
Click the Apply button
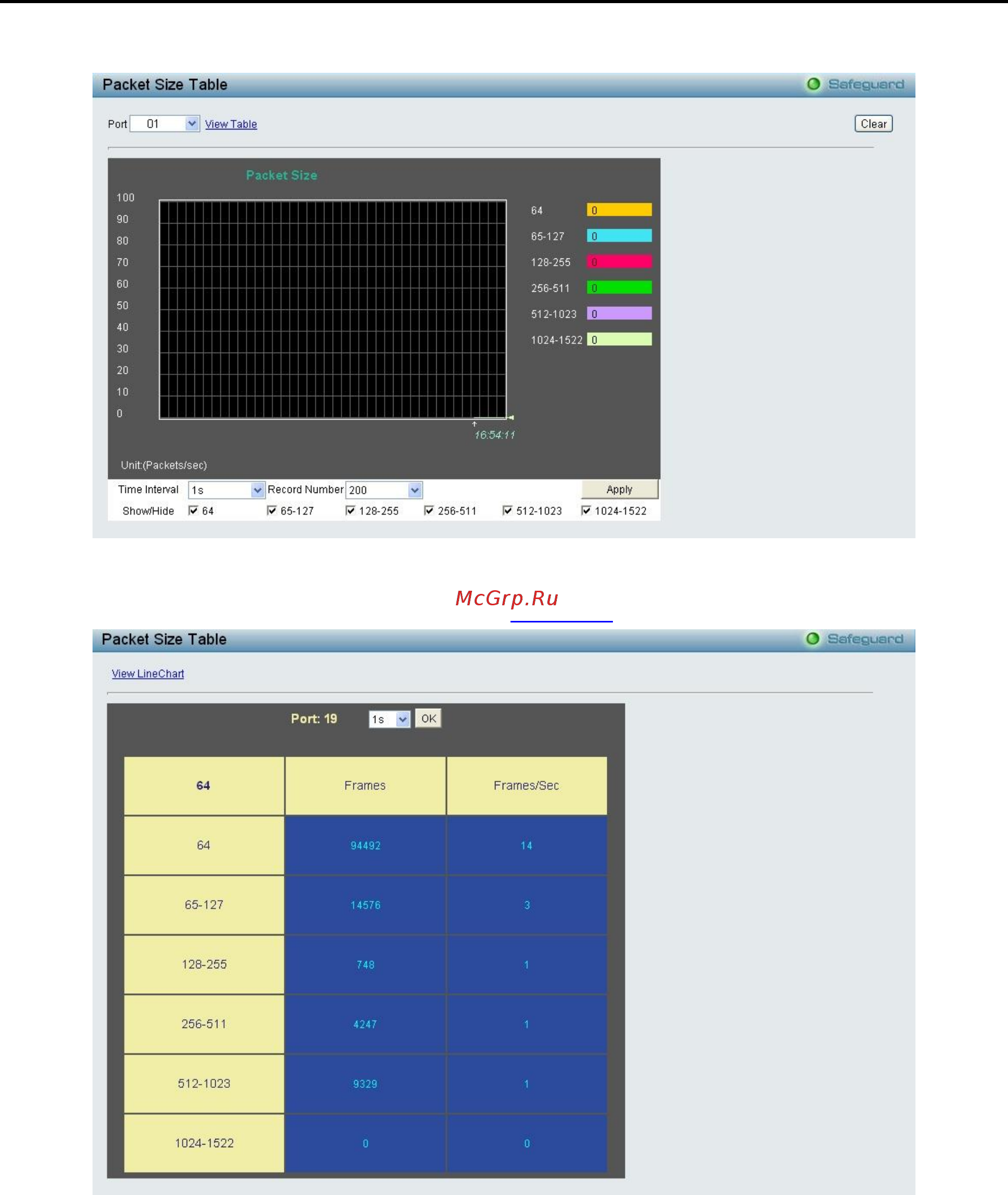tap(620, 489)
